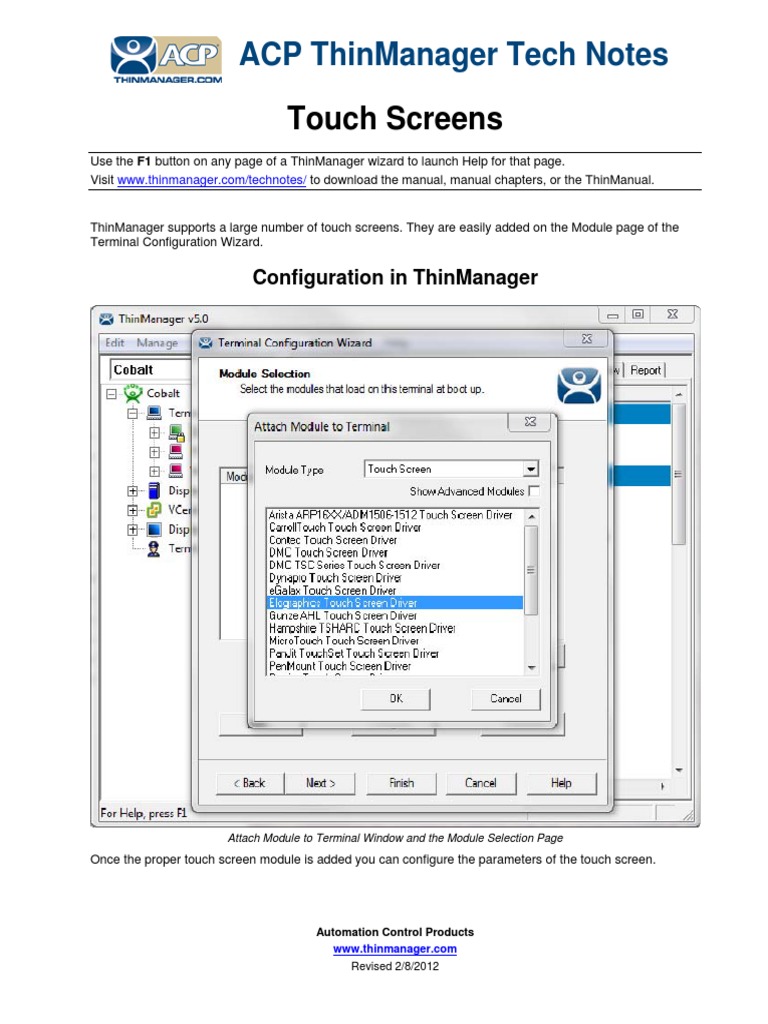
Task: Select DMC Touch Screen Driver
Action: click(x=394, y=552)
